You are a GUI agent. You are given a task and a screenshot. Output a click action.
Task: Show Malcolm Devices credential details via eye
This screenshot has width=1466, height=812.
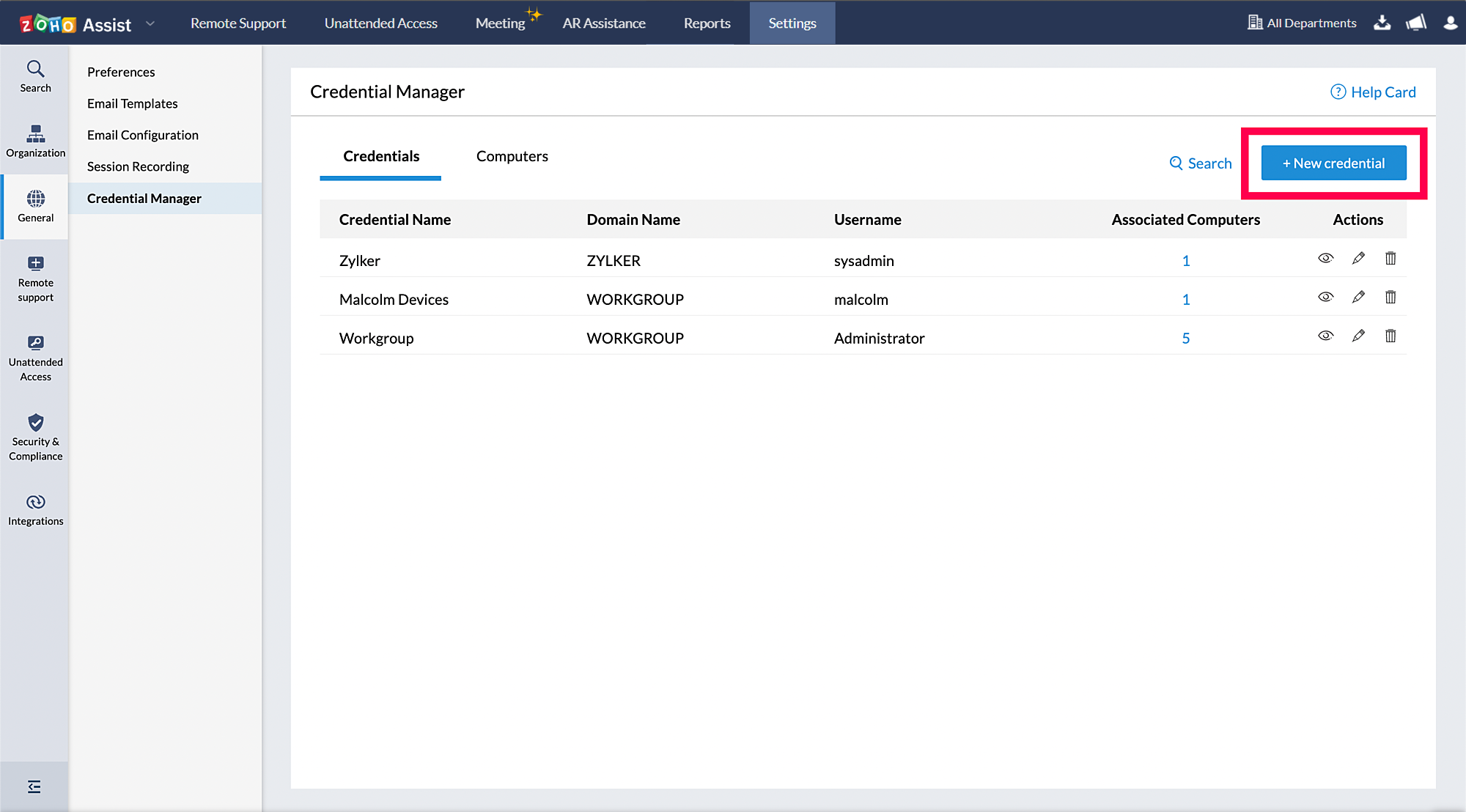coord(1325,297)
